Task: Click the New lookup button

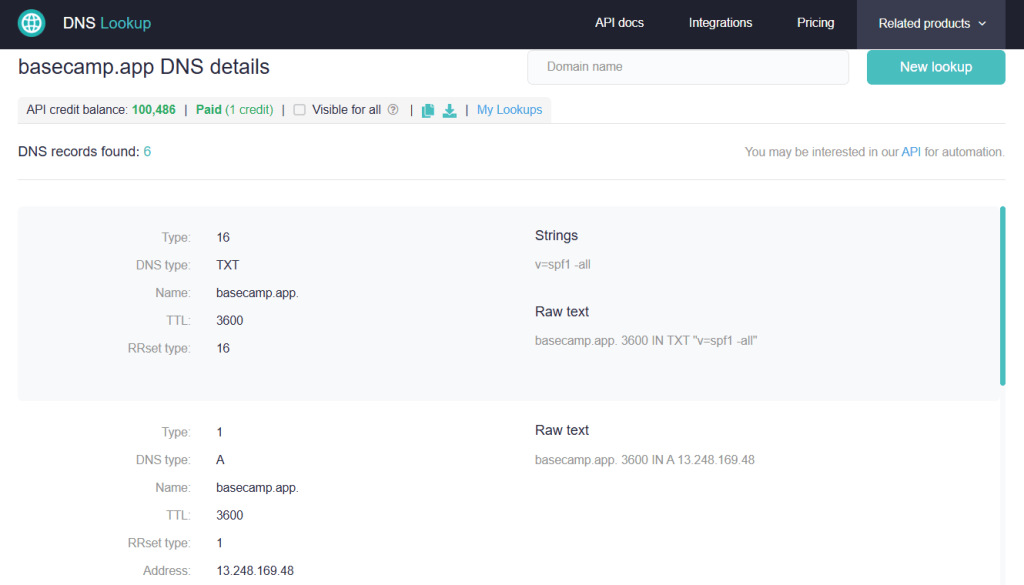Action: [936, 67]
